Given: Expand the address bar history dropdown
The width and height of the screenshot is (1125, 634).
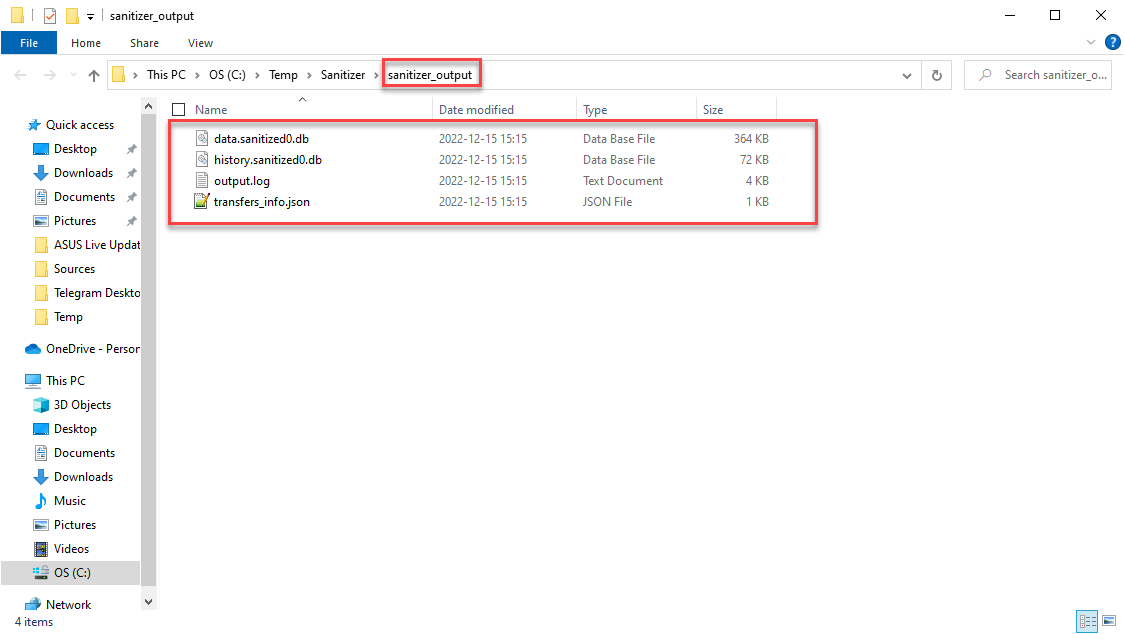Looking at the screenshot, I should click(907, 75).
